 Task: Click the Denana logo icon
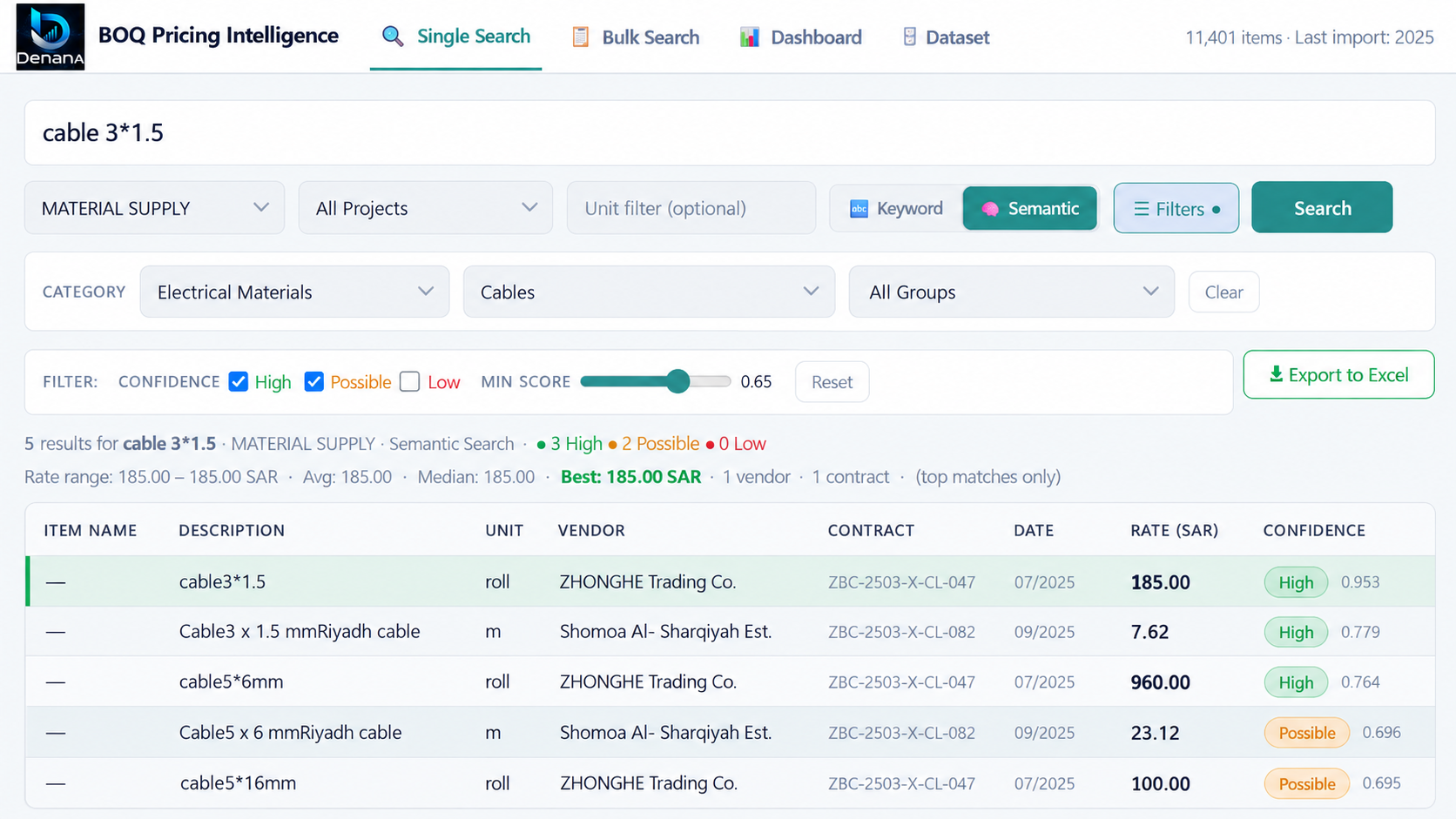(x=51, y=37)
